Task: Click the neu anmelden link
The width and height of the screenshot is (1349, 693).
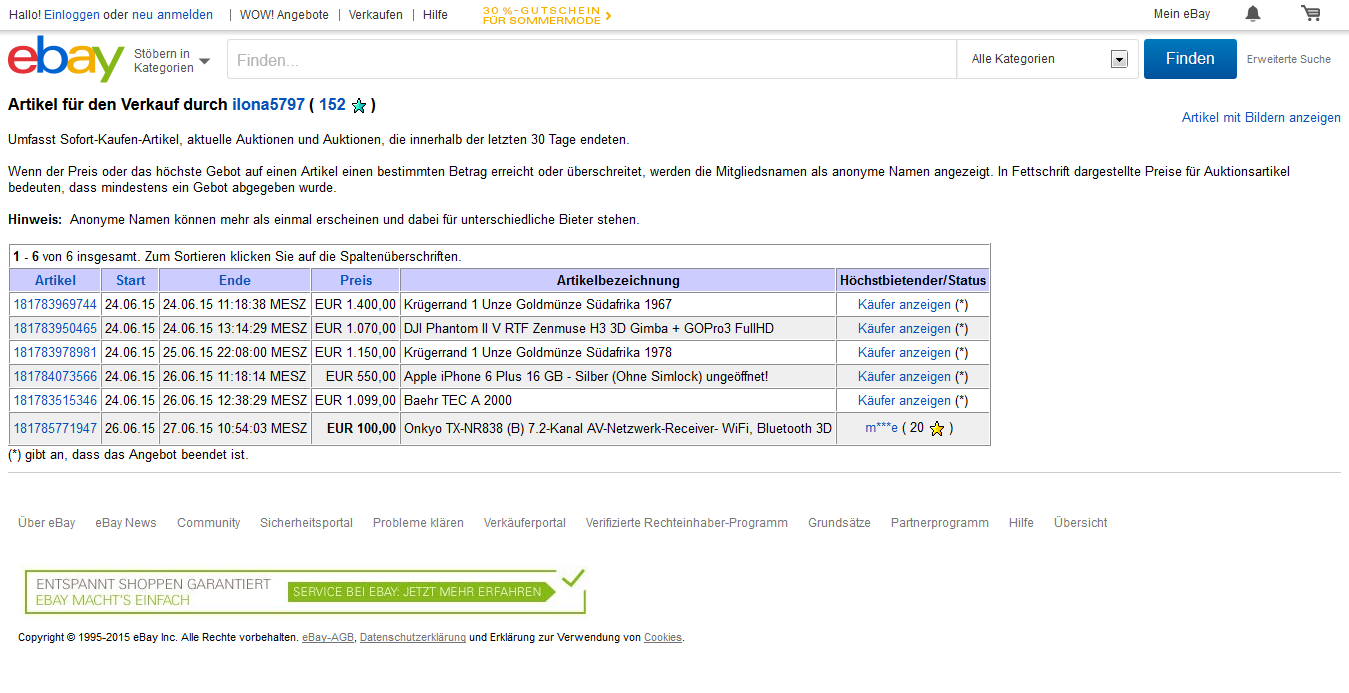Action: [x=172, y=15]
